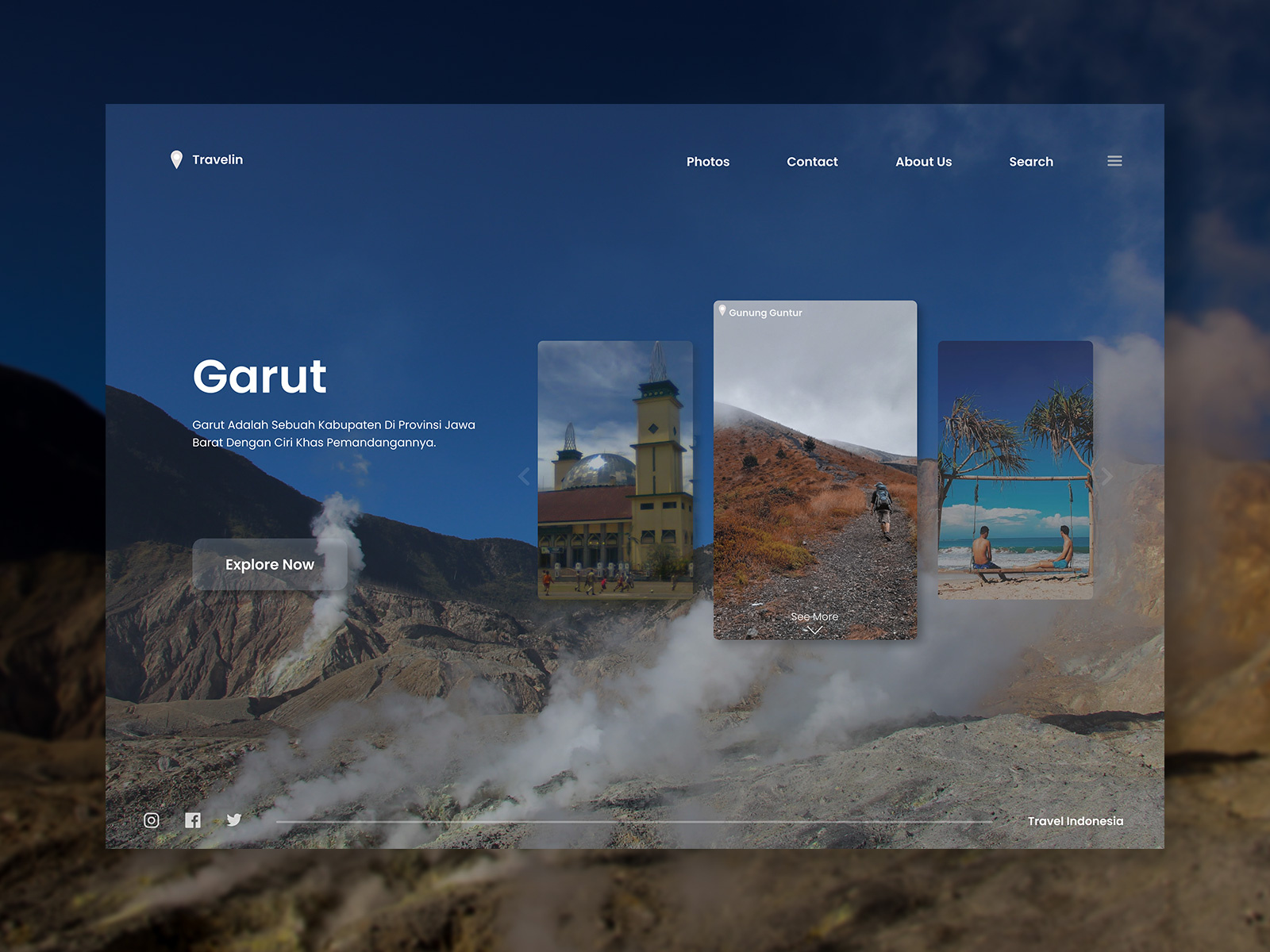Click the right carousel arrow
The height and width of the screenshot is (952, 1270).
point(1108,477)
